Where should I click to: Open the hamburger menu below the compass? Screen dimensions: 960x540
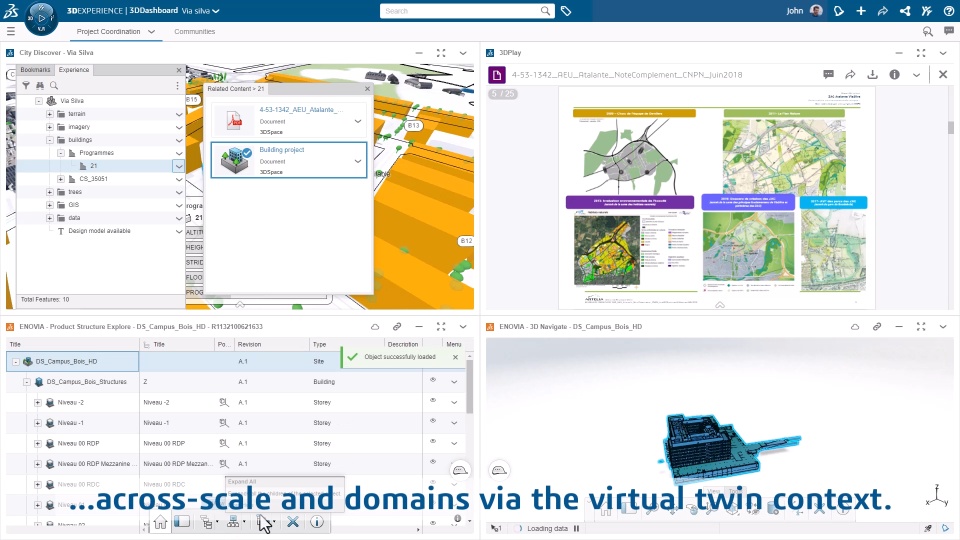[10, 31]
